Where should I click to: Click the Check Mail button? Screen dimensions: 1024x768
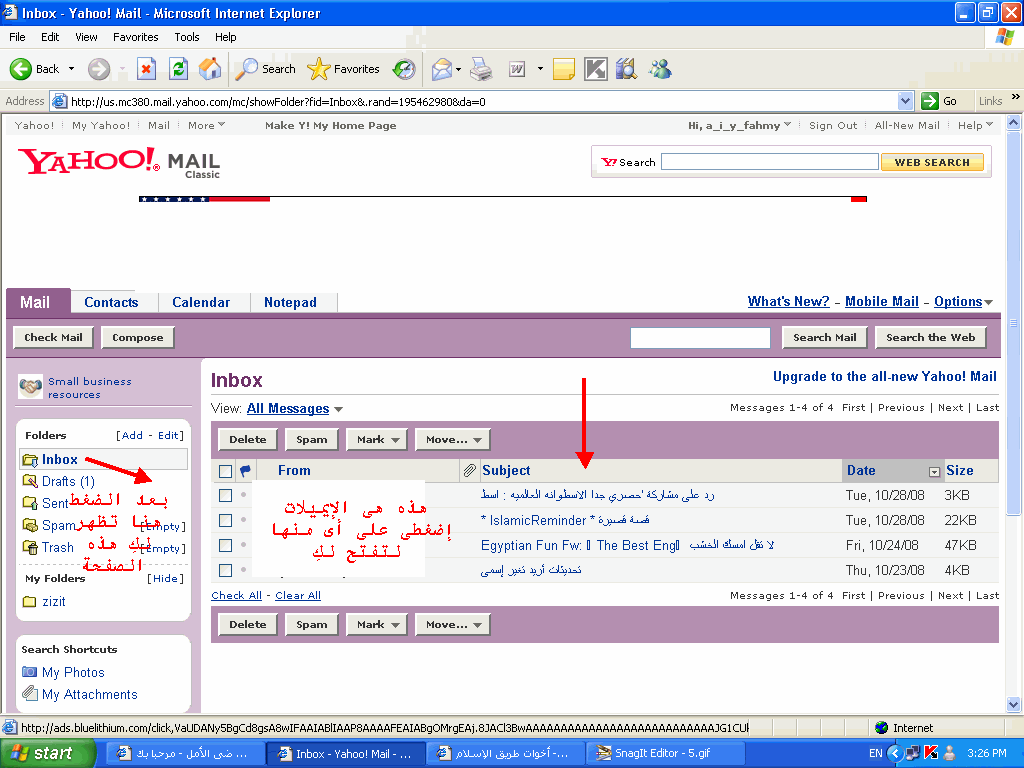(54, 338)
